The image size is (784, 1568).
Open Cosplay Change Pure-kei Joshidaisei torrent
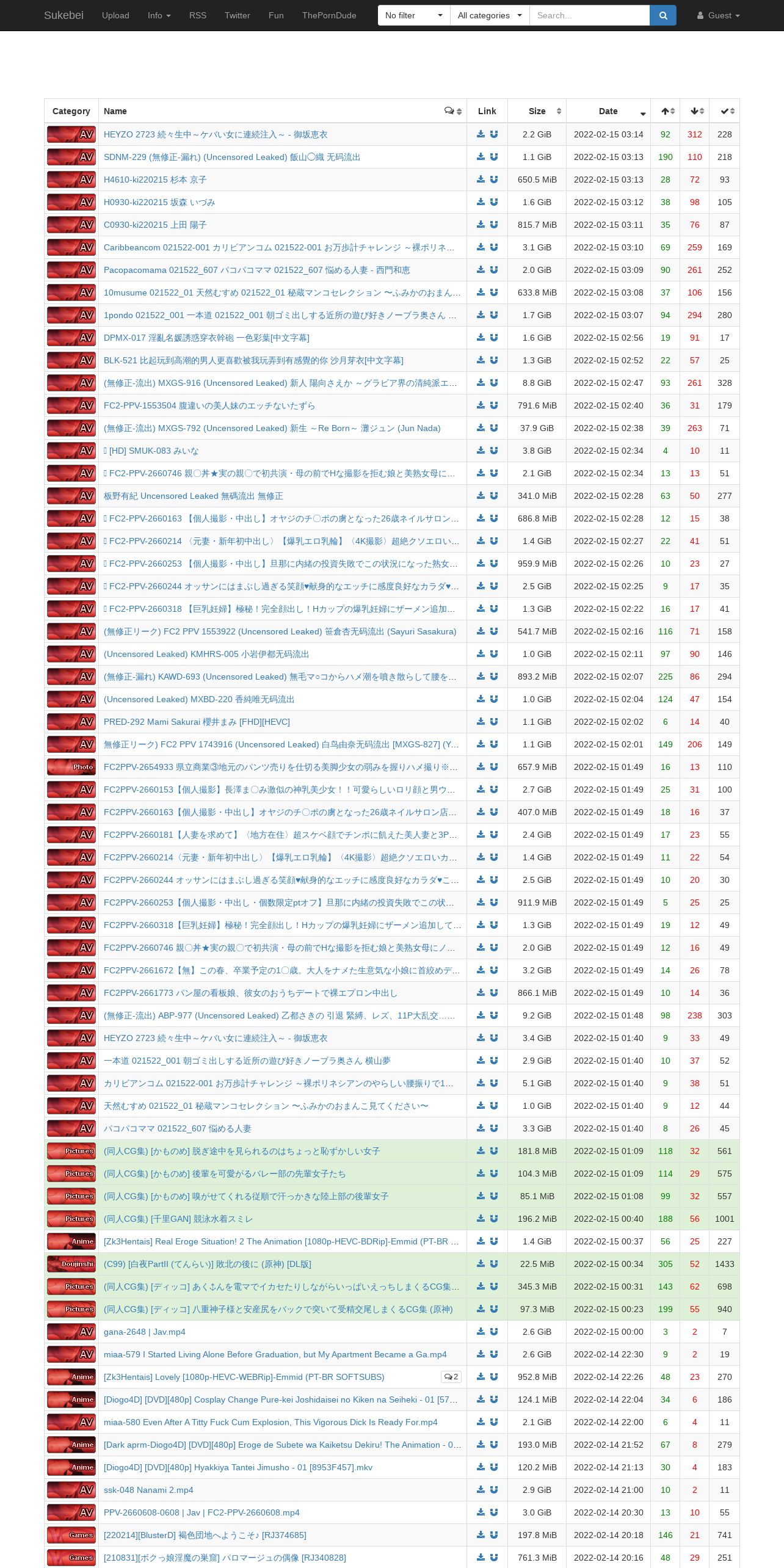coord(281,1399)
